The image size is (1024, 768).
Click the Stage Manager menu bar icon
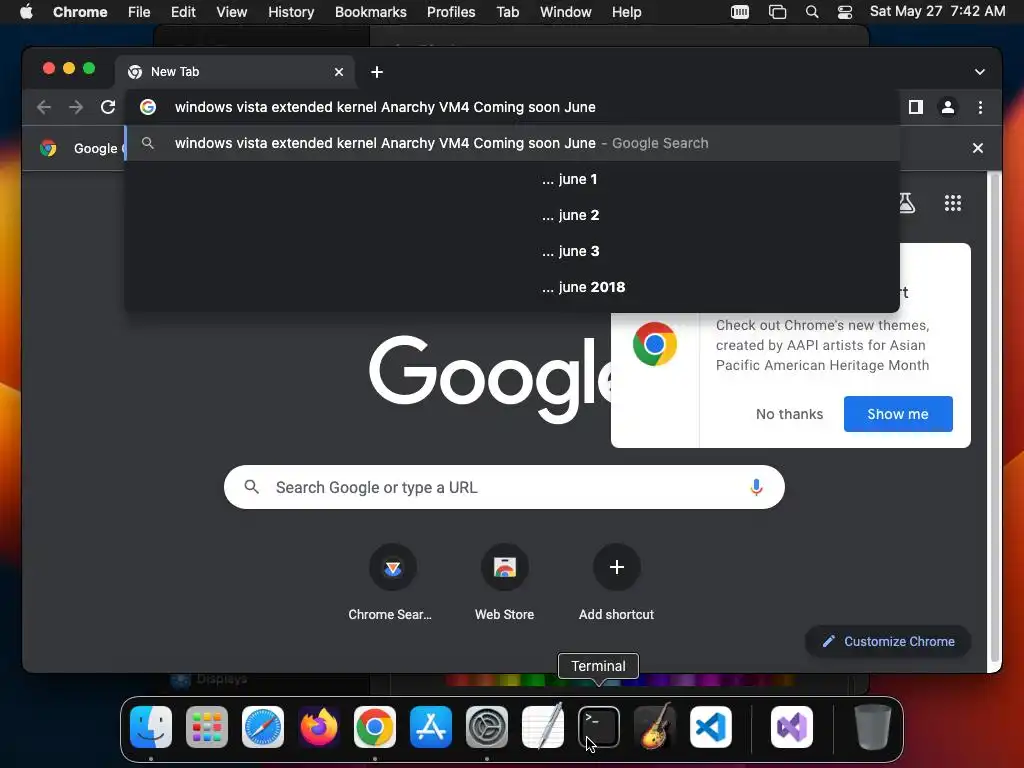coord(777,12)
